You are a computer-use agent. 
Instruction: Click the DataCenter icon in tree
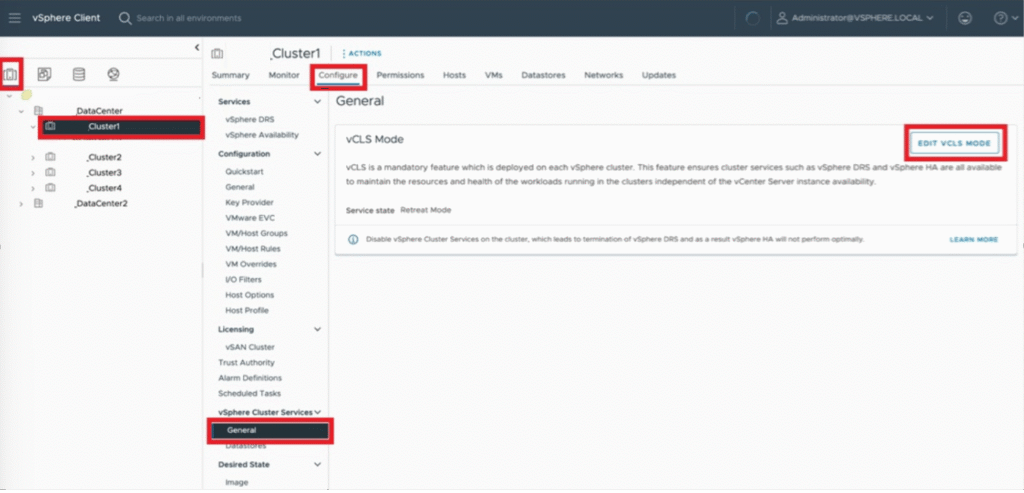[x=38, y=111]
